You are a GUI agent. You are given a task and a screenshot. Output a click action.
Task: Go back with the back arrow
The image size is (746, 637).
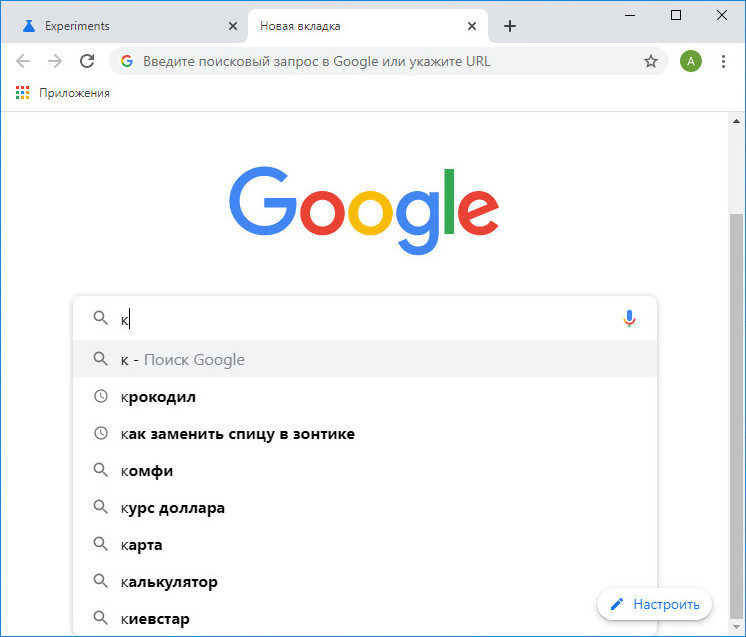click(23, 61)
